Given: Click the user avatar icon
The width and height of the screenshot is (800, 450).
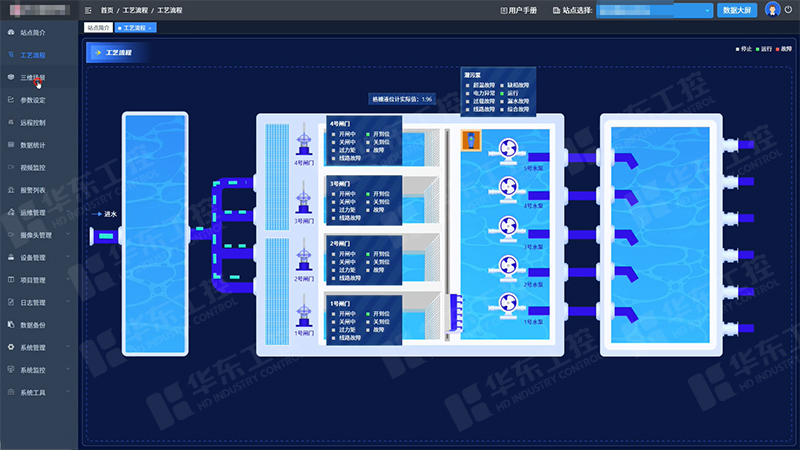Looking at the screenshot, I should tap(772, 10).
